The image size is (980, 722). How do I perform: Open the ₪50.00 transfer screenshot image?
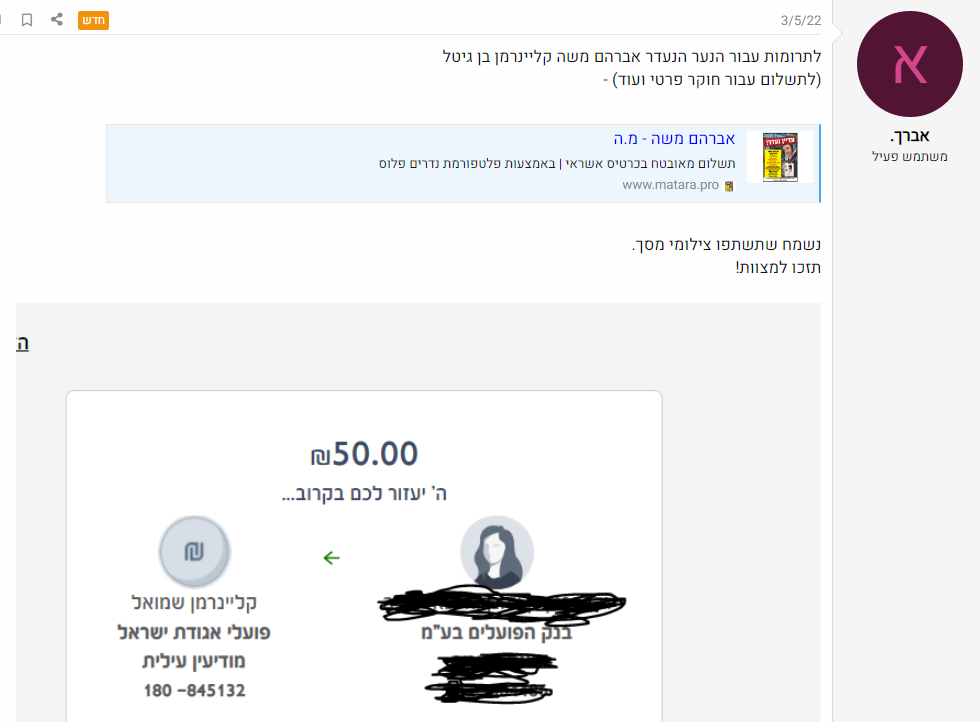tap(364, 556)
